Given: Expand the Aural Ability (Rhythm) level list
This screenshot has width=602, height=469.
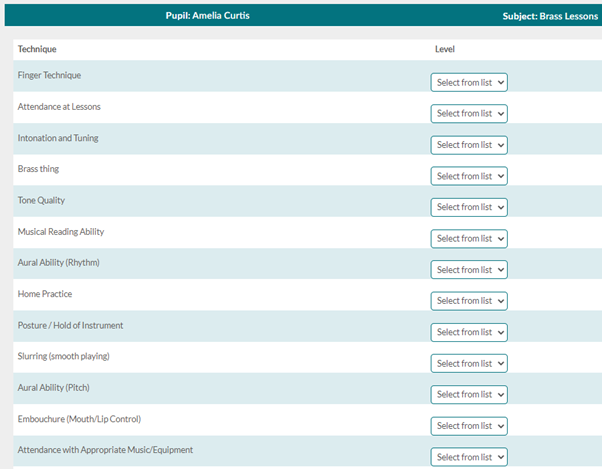Looking at the screenshot, I should coord(469,270).
